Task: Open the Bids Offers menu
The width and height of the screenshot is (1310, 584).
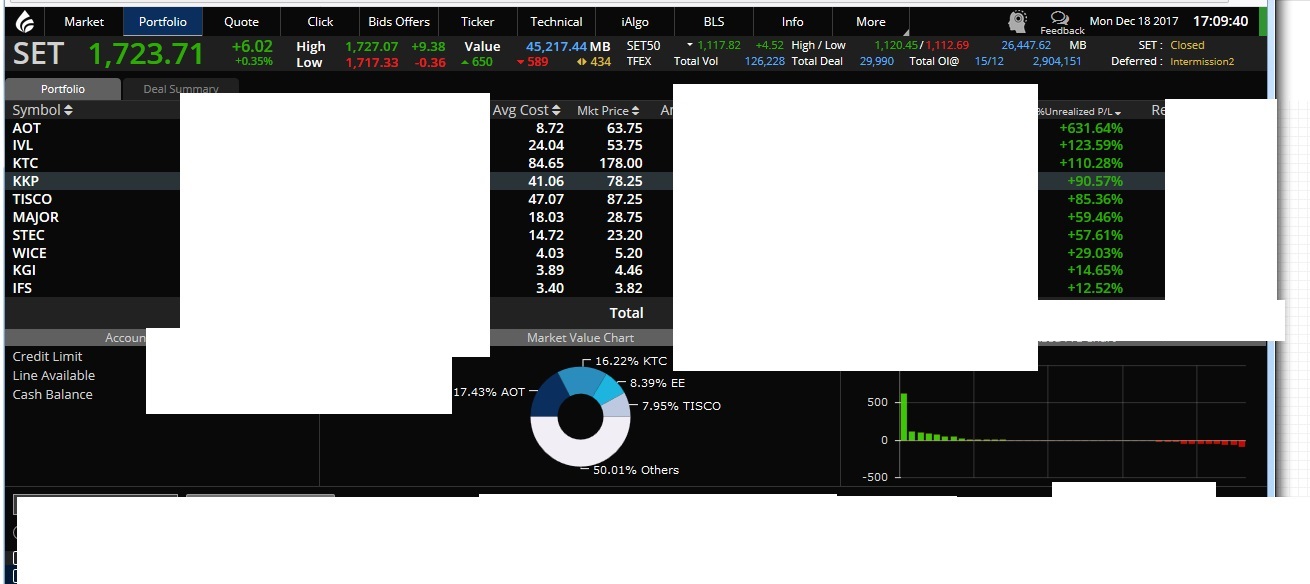Action: 399,21
